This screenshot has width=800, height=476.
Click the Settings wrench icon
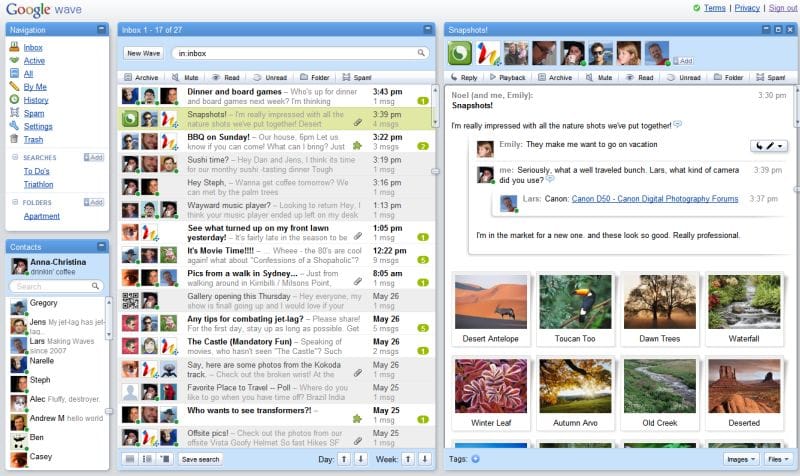coord(14,126)
